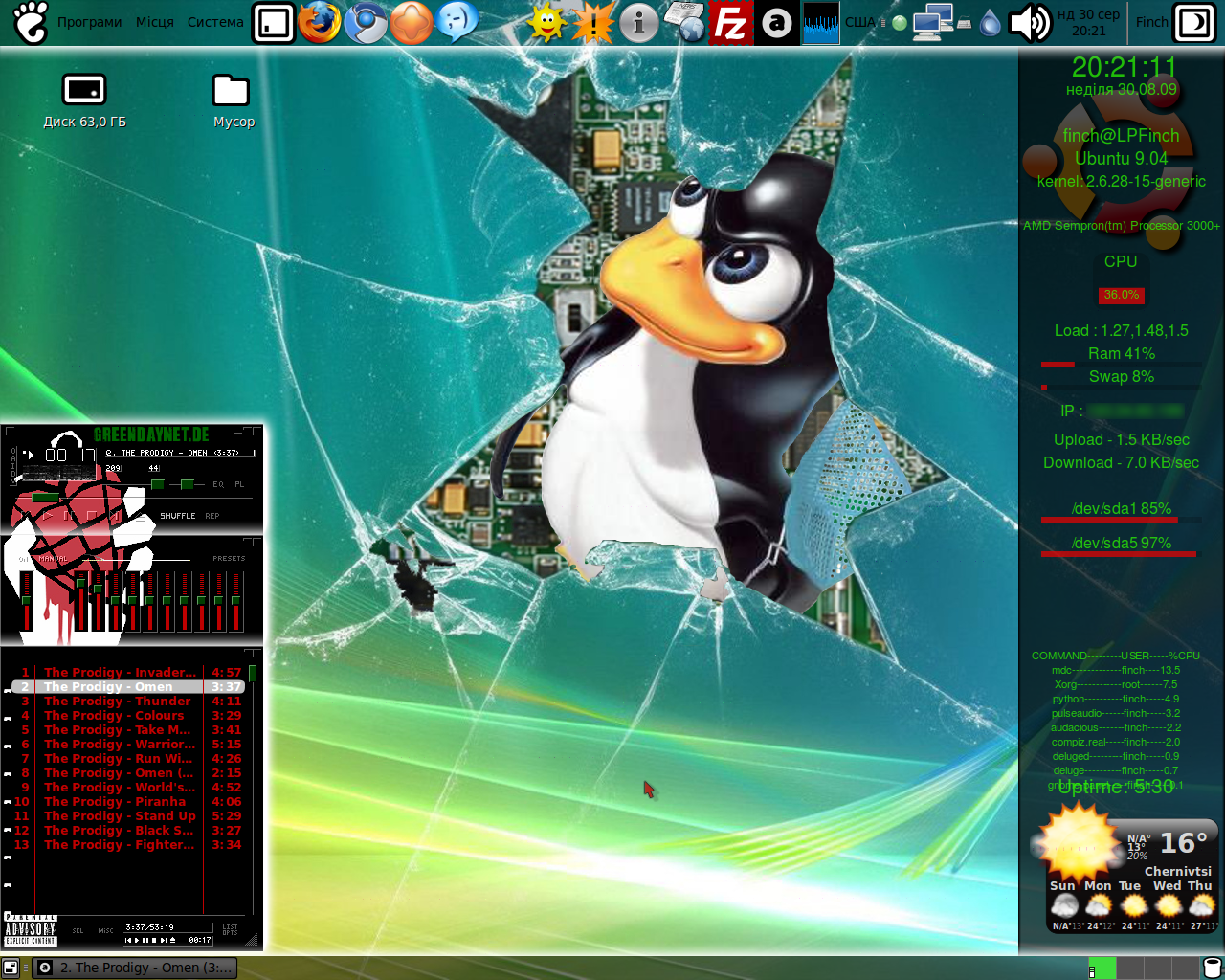Toggle the equalizer ON button
The image size is (1225, 980).
point(24,559)
